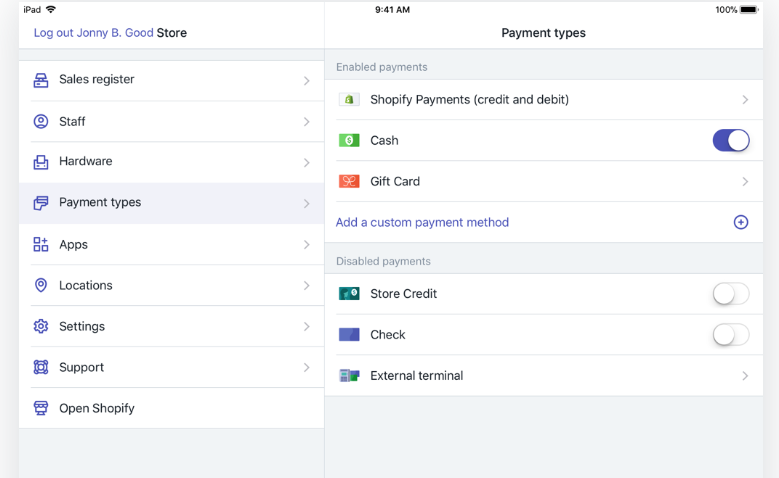The height and width of the screenshot is (478, 779).
Task: Enable the Store Credit toggle
Action: tap(731, 294)
